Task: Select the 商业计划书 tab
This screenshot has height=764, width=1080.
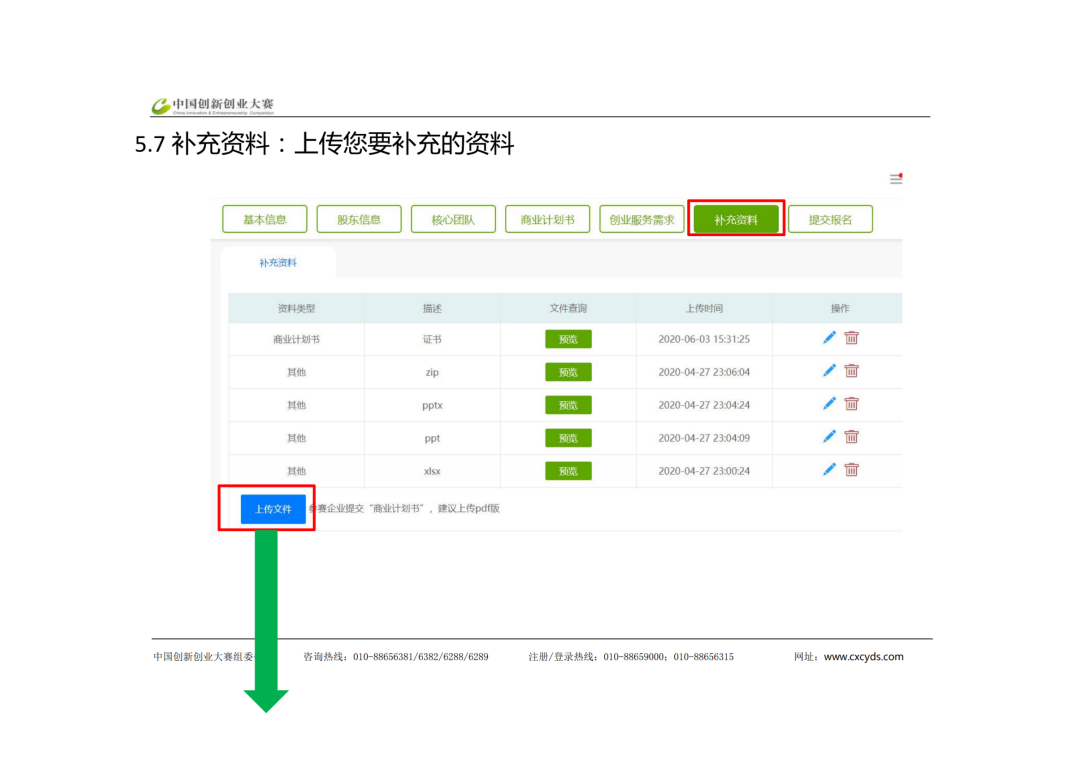Action: pos(547,220)
